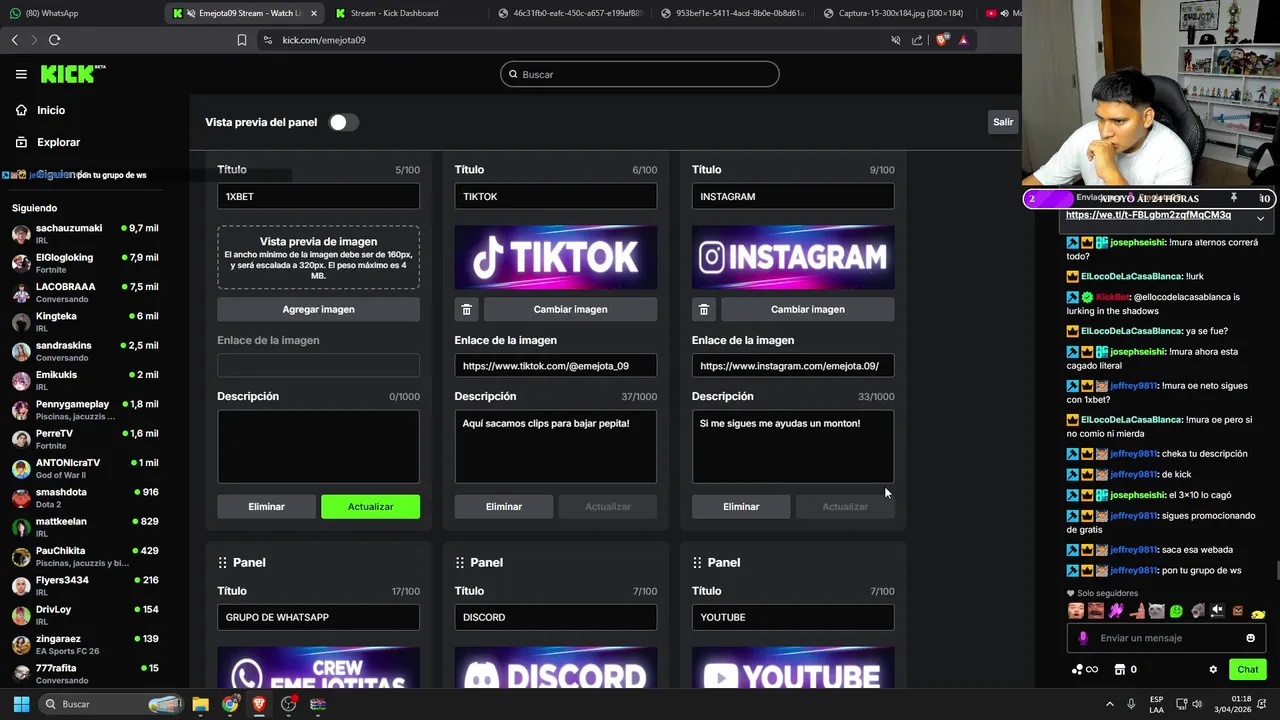
Task: Grab the YOUTUBE panel drag handle
Action: 697,563
